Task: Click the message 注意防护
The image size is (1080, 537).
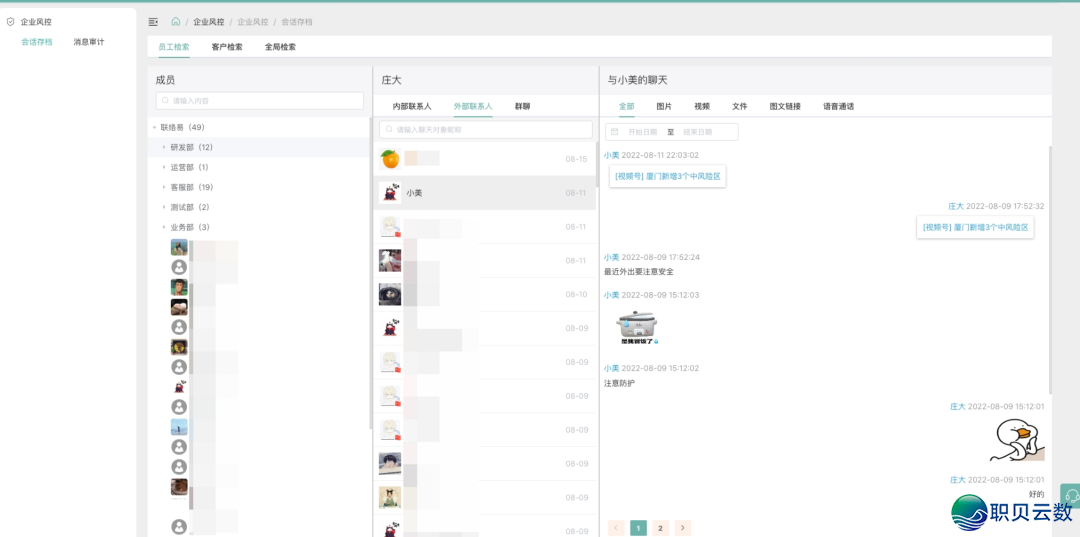Action: coord(619,383)
